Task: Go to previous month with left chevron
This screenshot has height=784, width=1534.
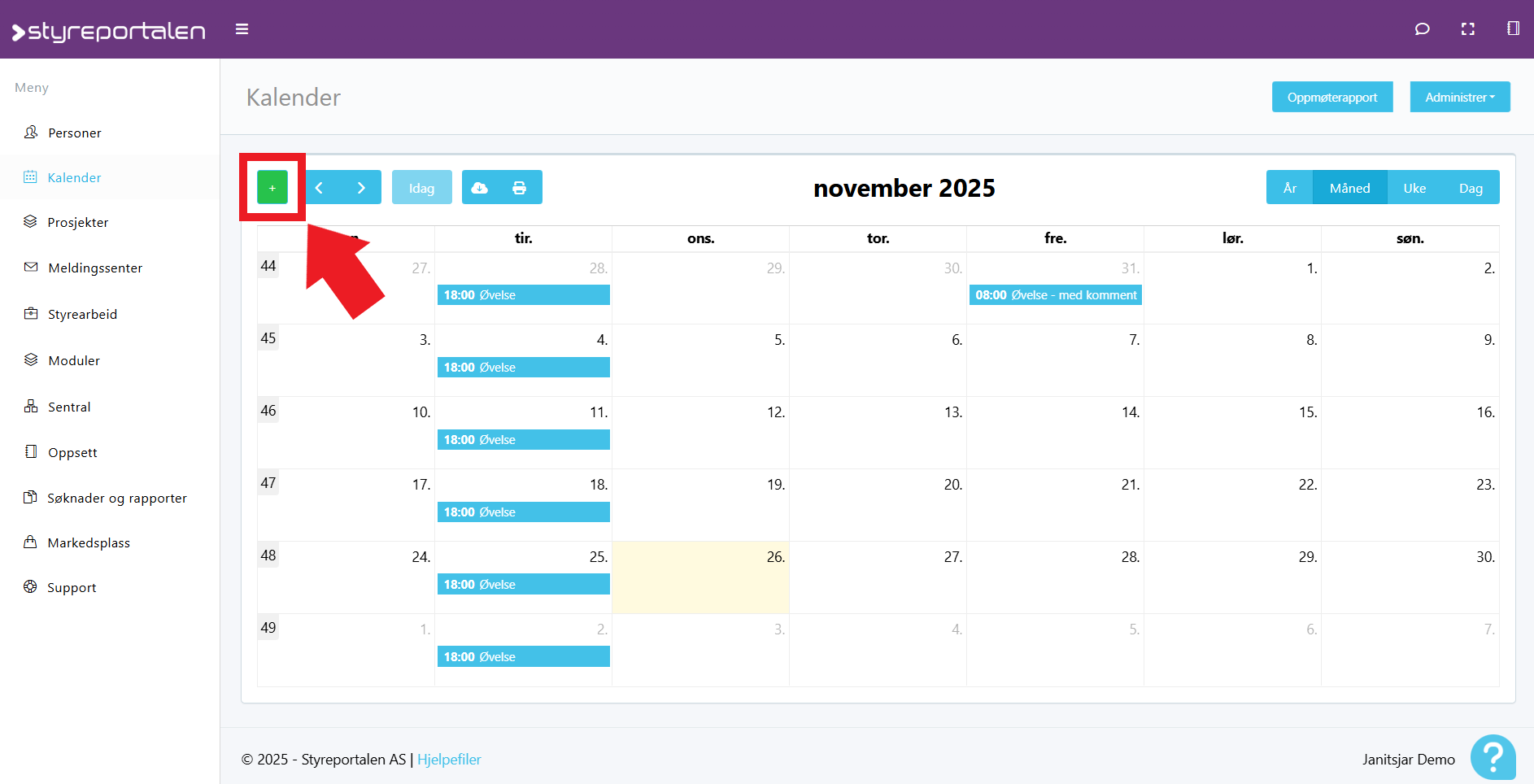Action: [x=320, y=188]
